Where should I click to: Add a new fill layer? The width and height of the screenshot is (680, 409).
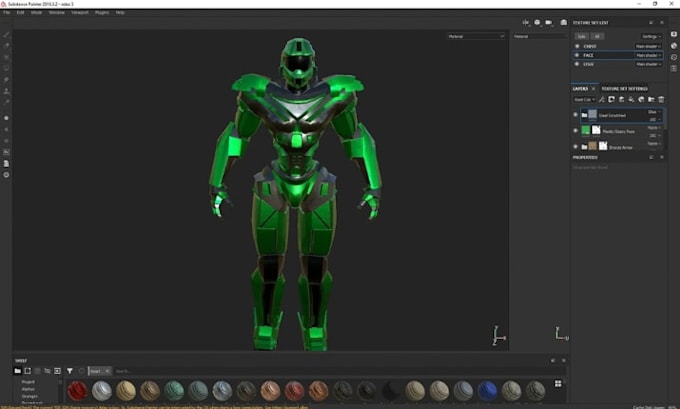coord(631,99)
